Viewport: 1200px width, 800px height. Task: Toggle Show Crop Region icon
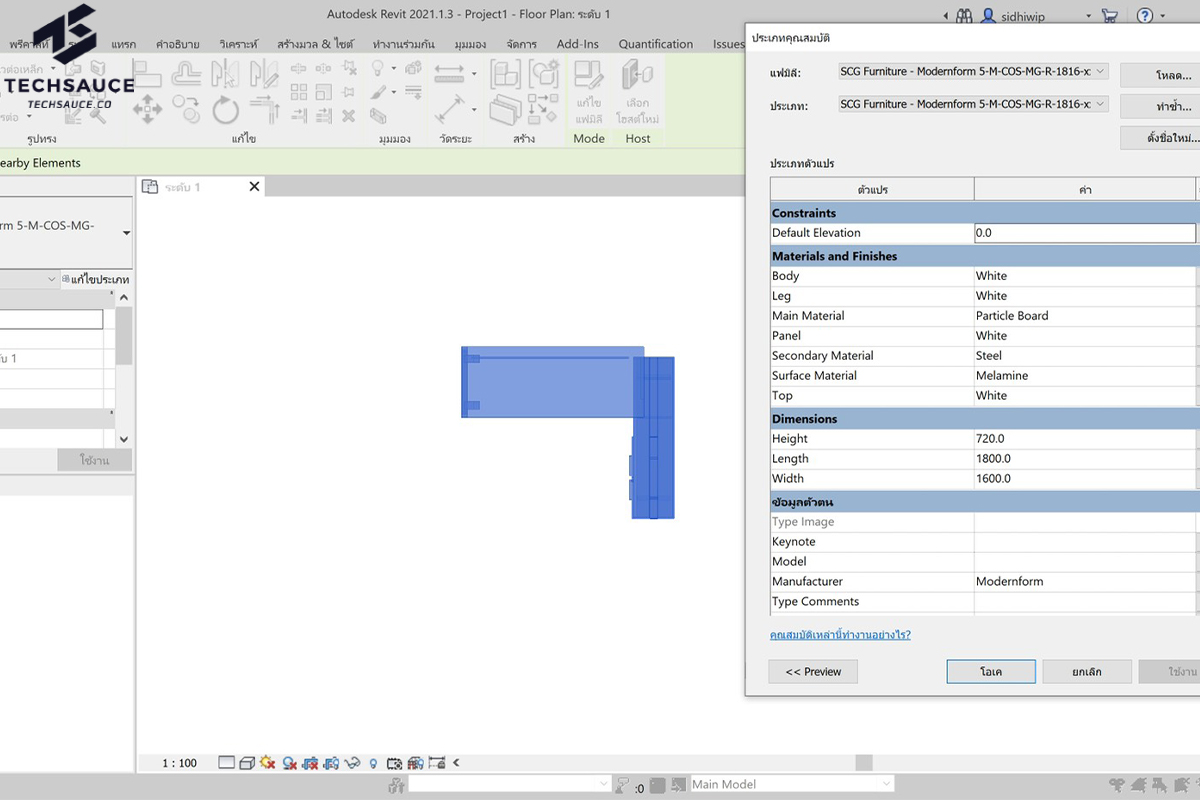[x=331, y=763]
